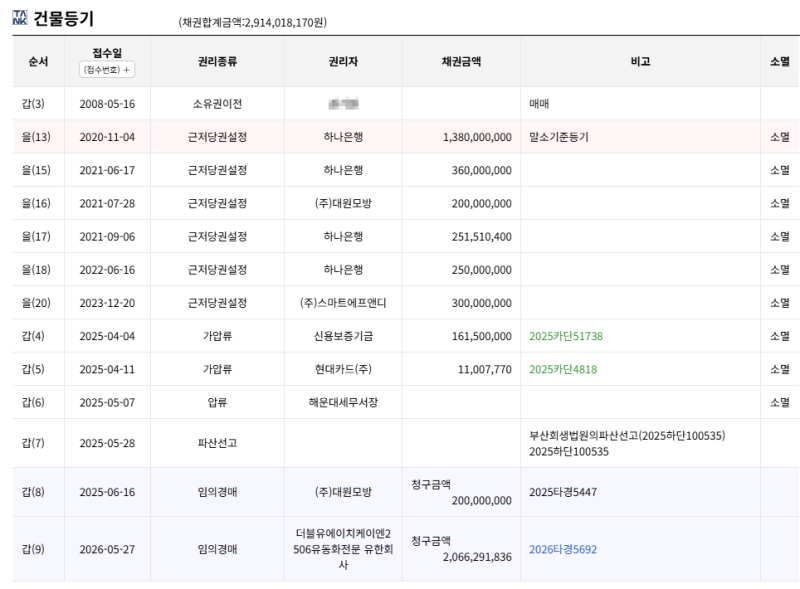
Task: Select the 건물등기 section title
Action: click(x=64, y=18)
